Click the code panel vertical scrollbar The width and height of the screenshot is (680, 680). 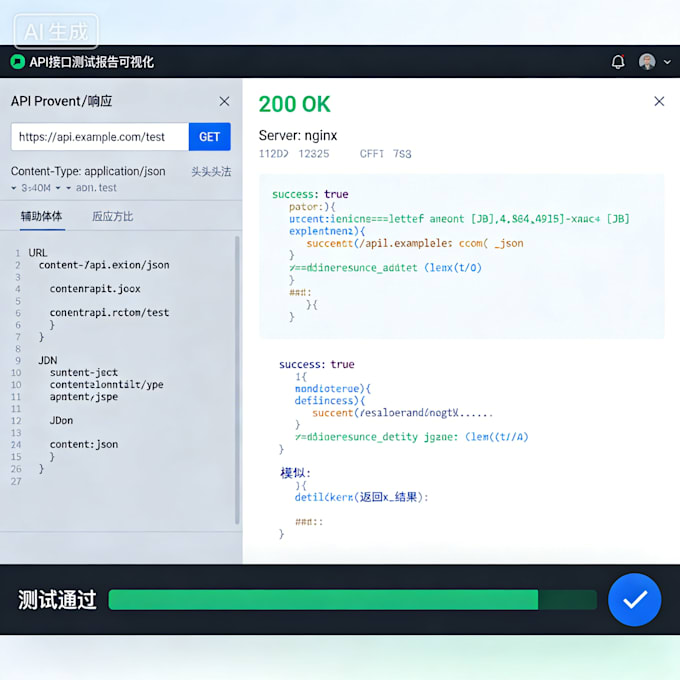point(237,380)
